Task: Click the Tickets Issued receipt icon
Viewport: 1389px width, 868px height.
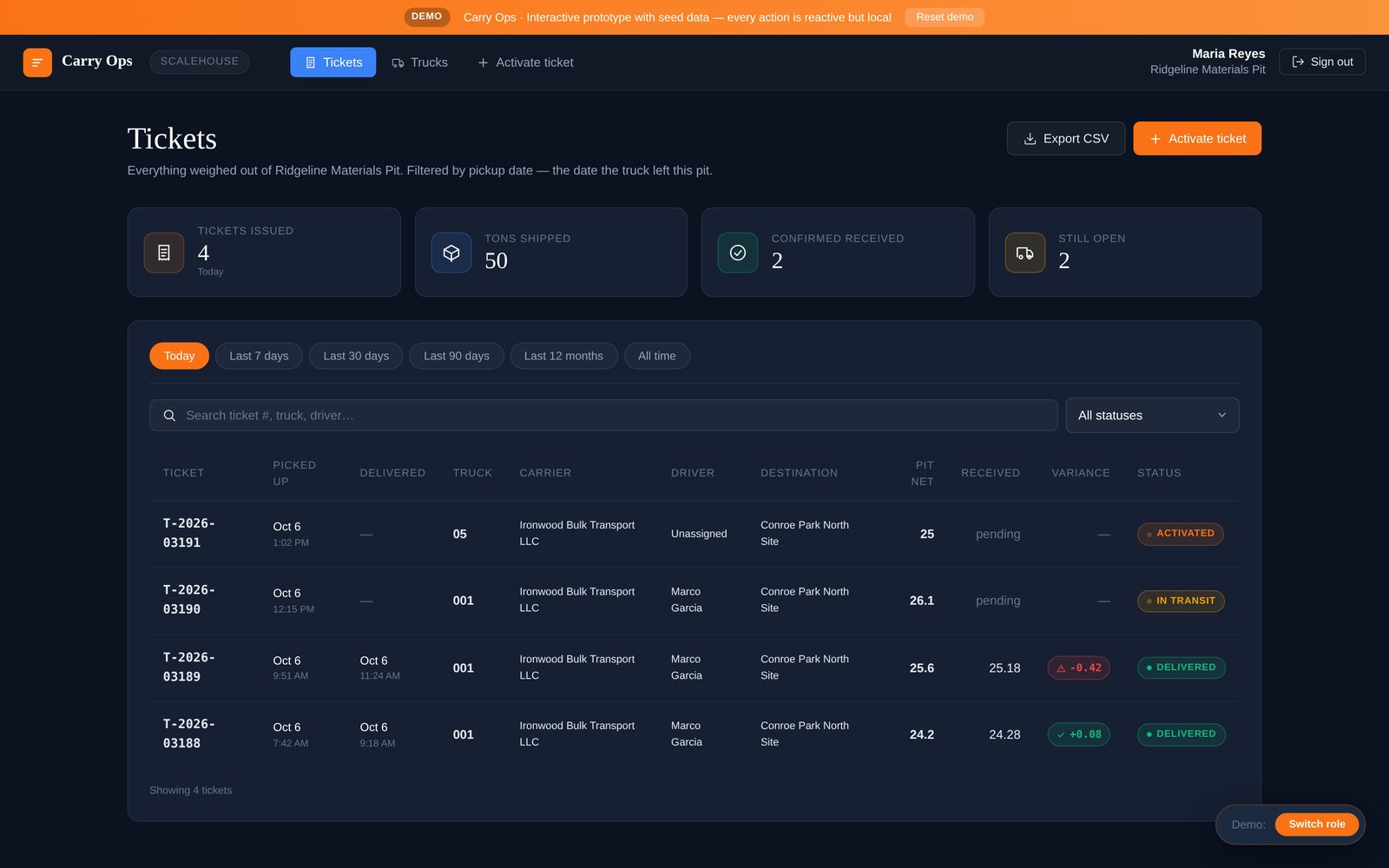Action: pyautogui.click(x=164, y=253)
